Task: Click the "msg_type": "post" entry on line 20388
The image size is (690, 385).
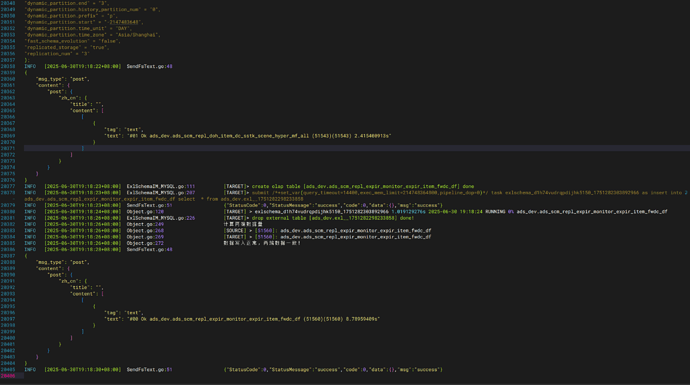Action: click(63, 262)
